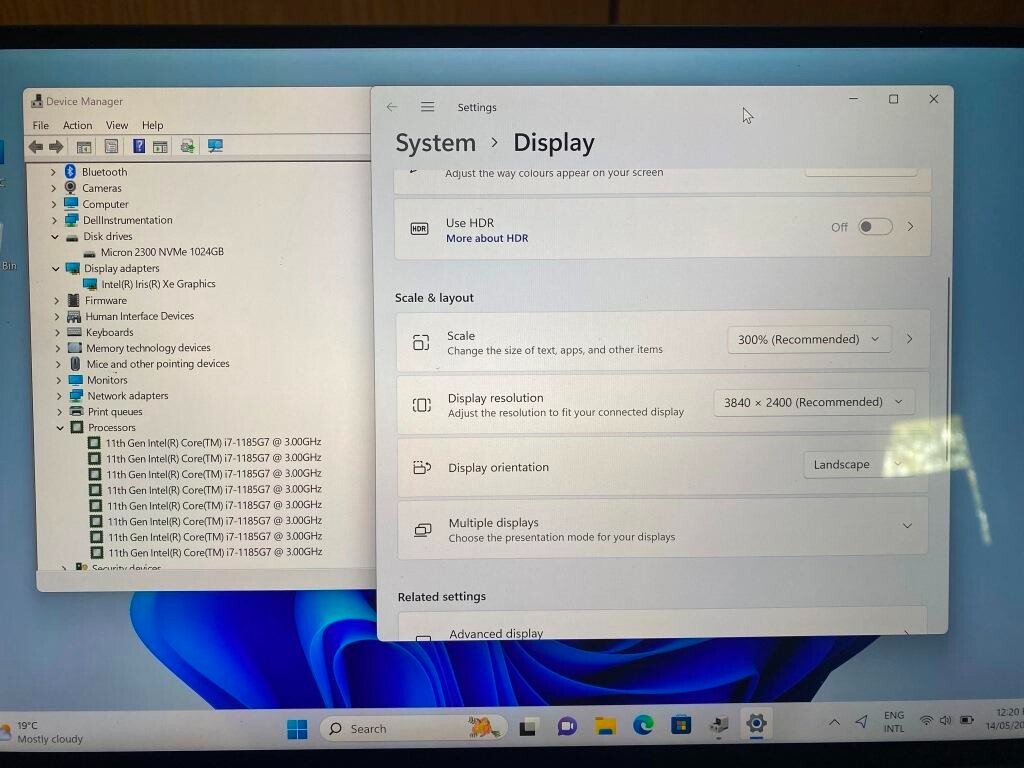Click the Update device driver toolbar icon

187,146
